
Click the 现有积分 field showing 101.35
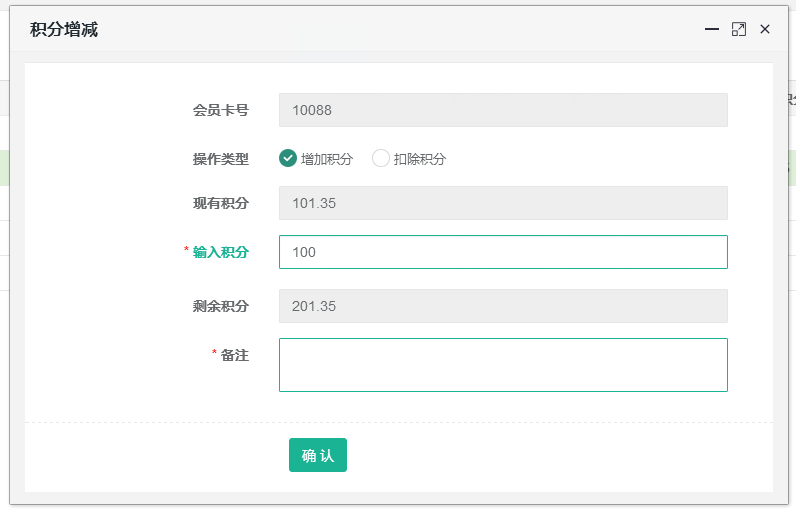(x=502, y=203)
